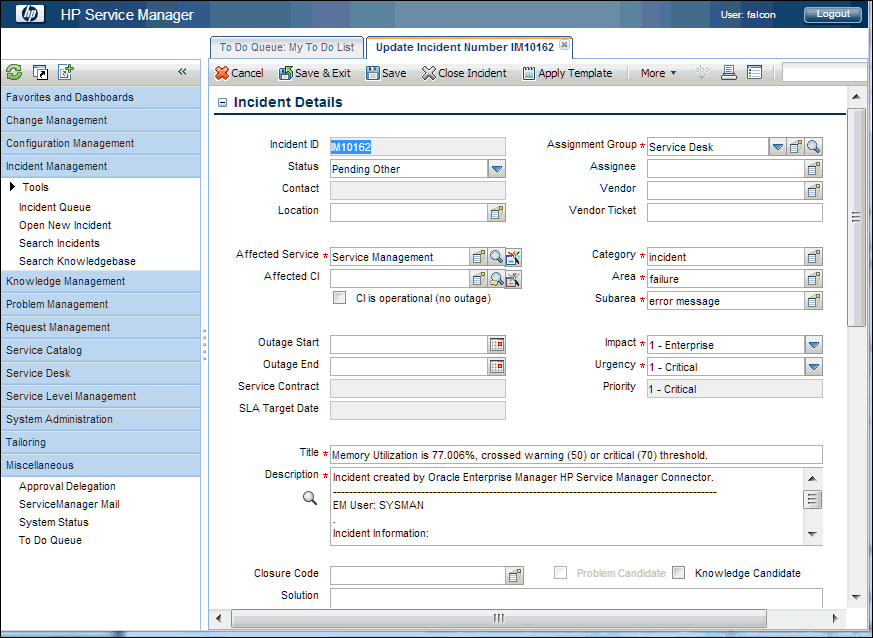Click the add favorite icon in sidebar toolbar
The width and height of the screenshot is (873, 638).
point(66,72)
